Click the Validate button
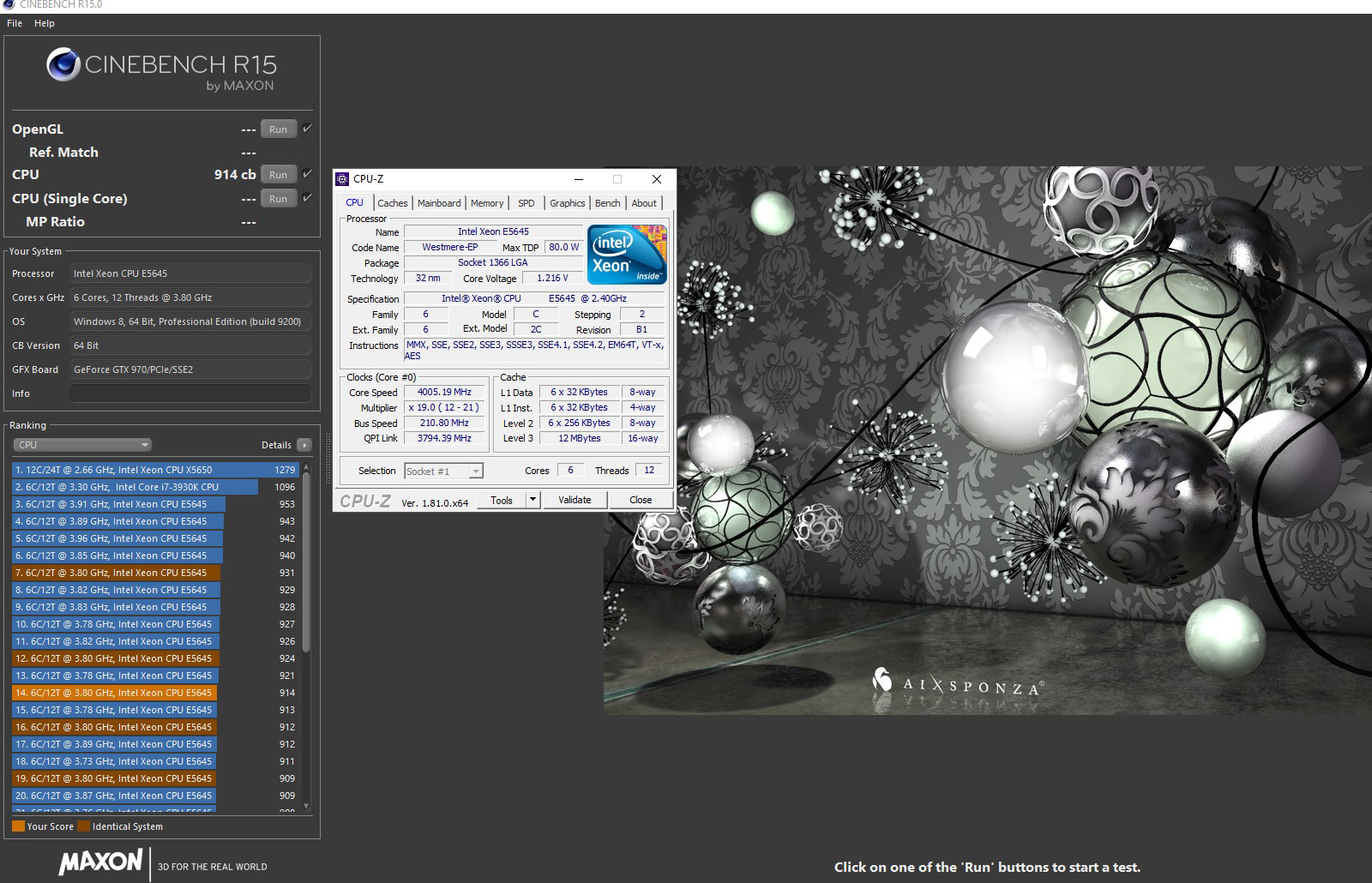Screen dimensions: 1372x883 [x=575, y=500]
